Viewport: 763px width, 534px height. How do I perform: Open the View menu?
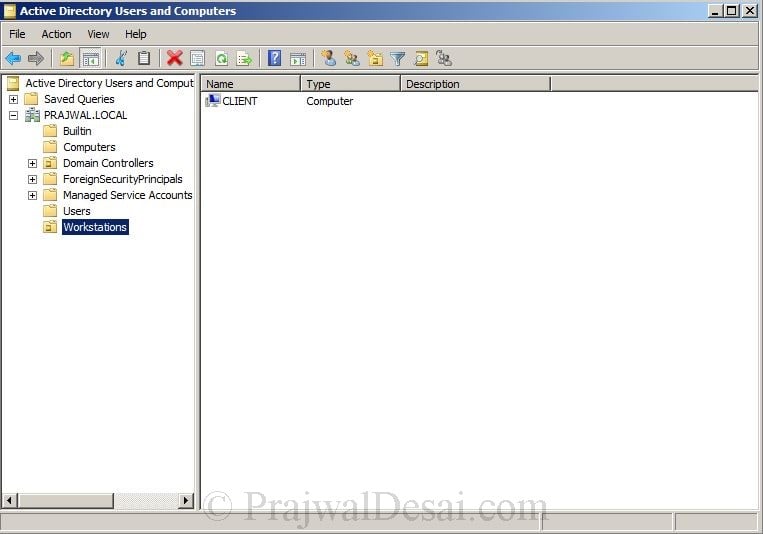tap(98, 34)
